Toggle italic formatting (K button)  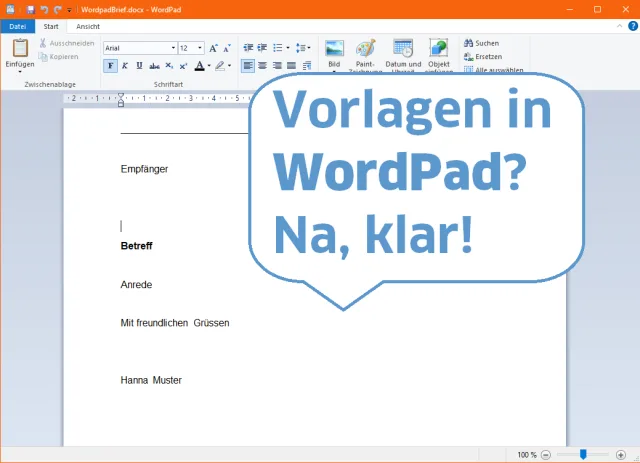pos(123,66)
